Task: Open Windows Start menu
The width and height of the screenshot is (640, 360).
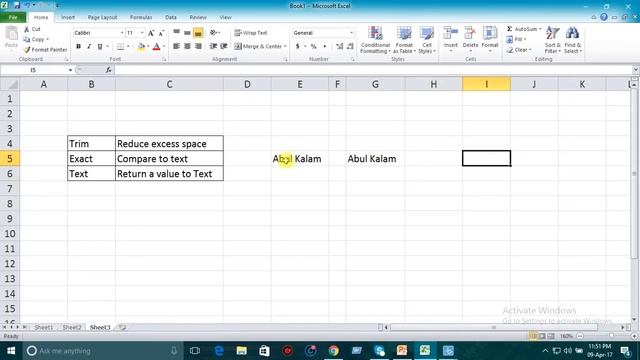Action: pos(11,351)
